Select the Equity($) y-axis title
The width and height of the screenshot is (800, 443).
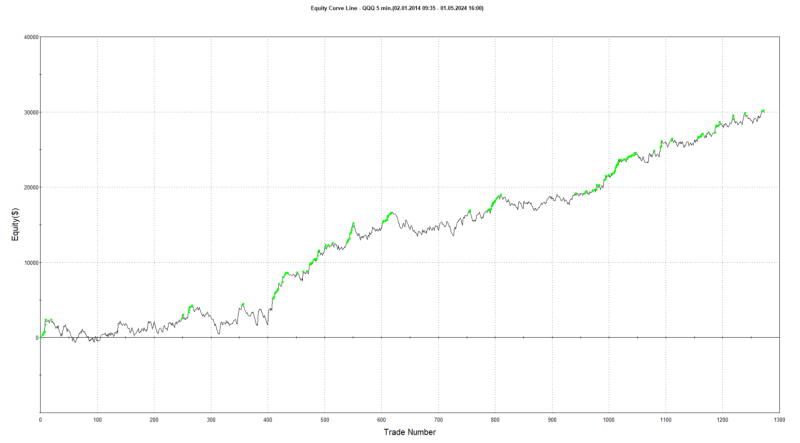pos(15,224)
